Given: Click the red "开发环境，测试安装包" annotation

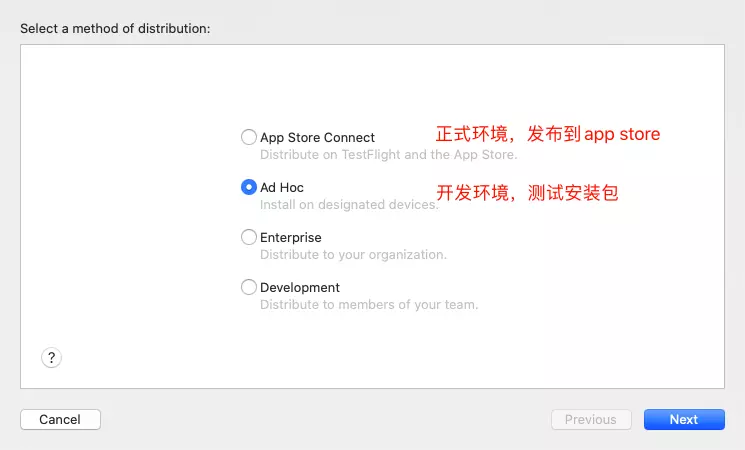Looking at the screenshot, I should pos(527,193).
